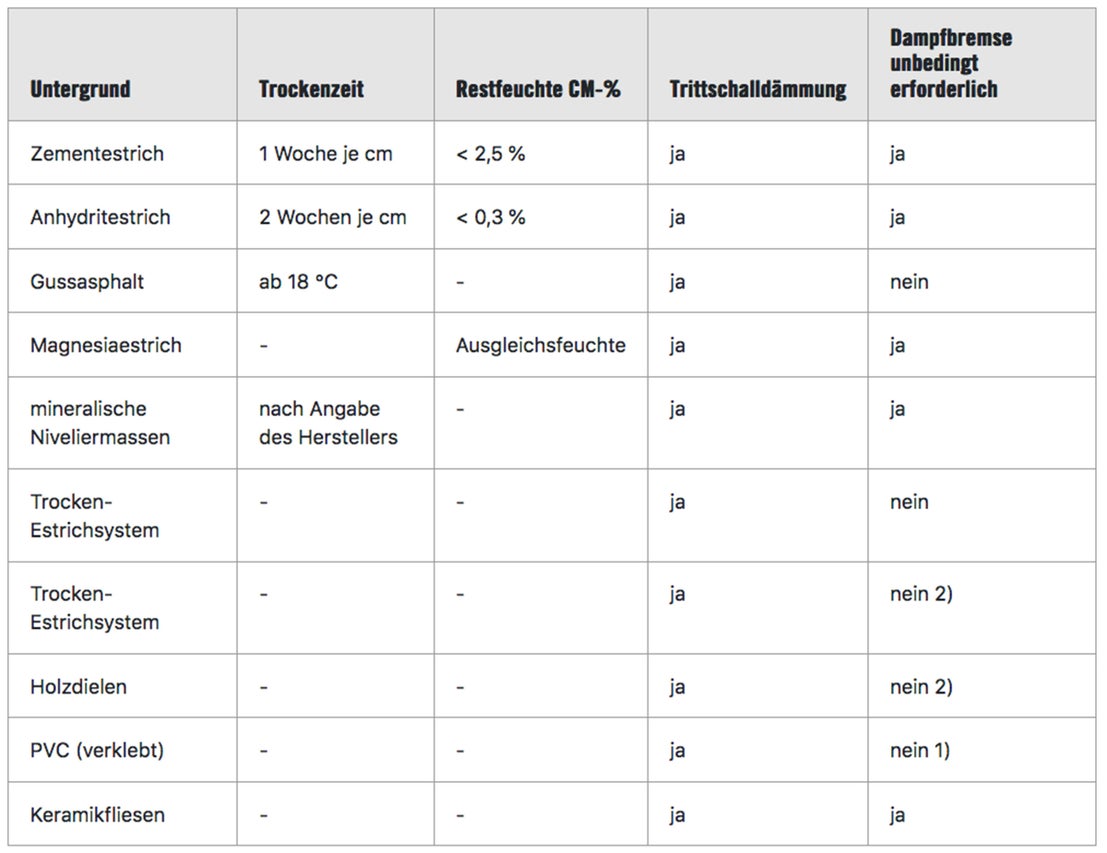
Task: Select the mineralische Niveliermassen cell
Action: coord(100,423)
